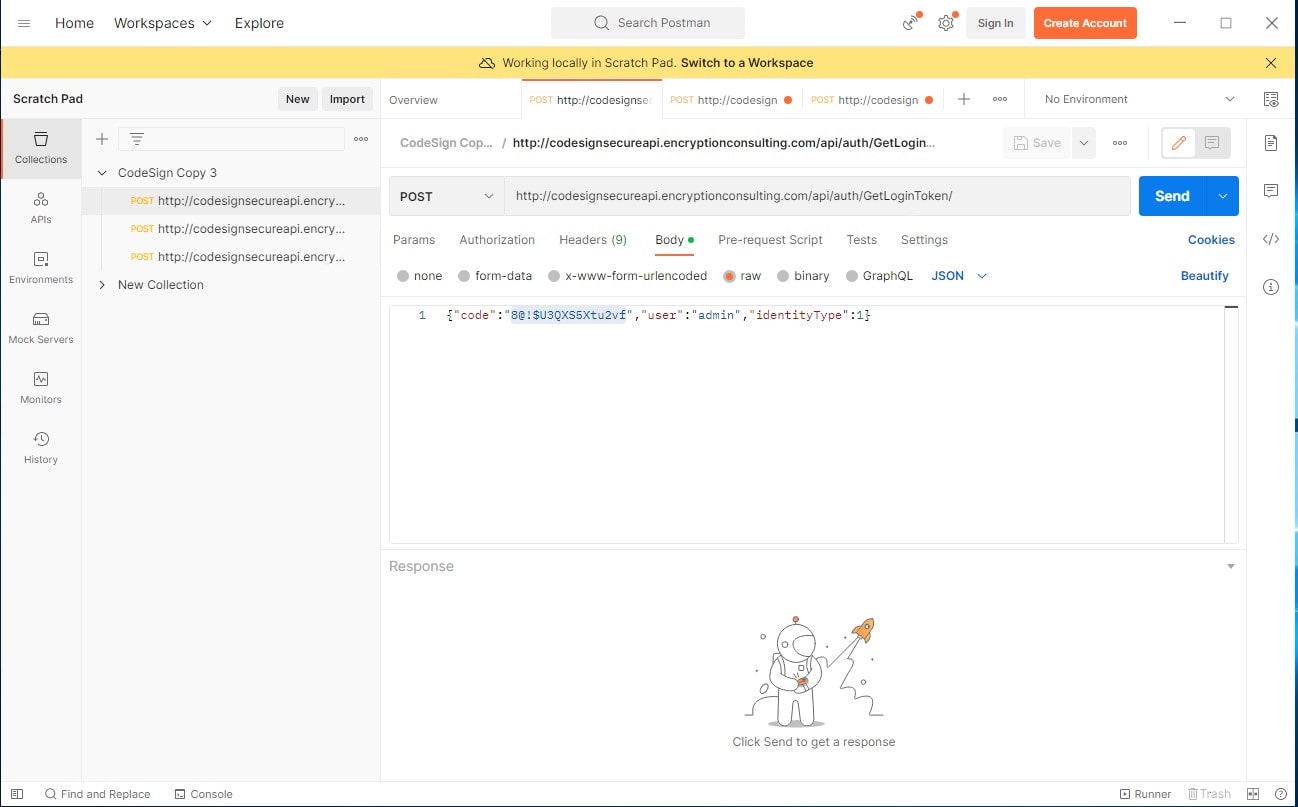Open the request info icon in right sidebar
Screen dimensions: 1298x807
[x=1271, y=287]
